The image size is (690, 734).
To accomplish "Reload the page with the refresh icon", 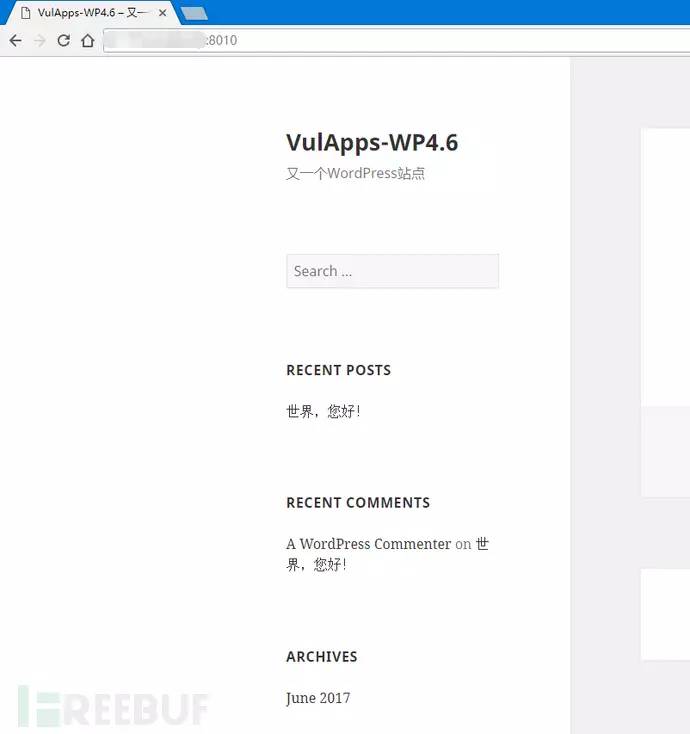I will [64, 41].
